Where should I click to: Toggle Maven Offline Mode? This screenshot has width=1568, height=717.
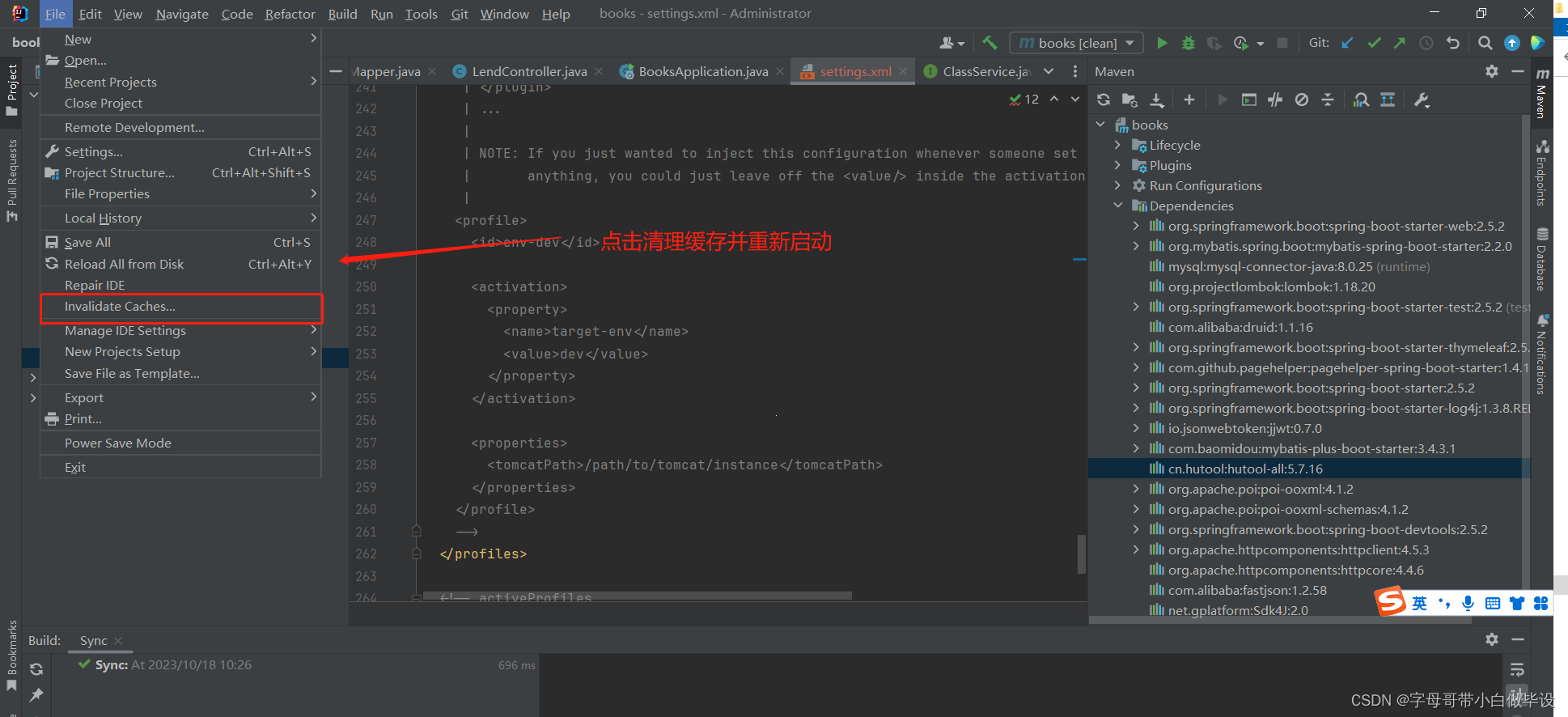tap(1275, 100)
